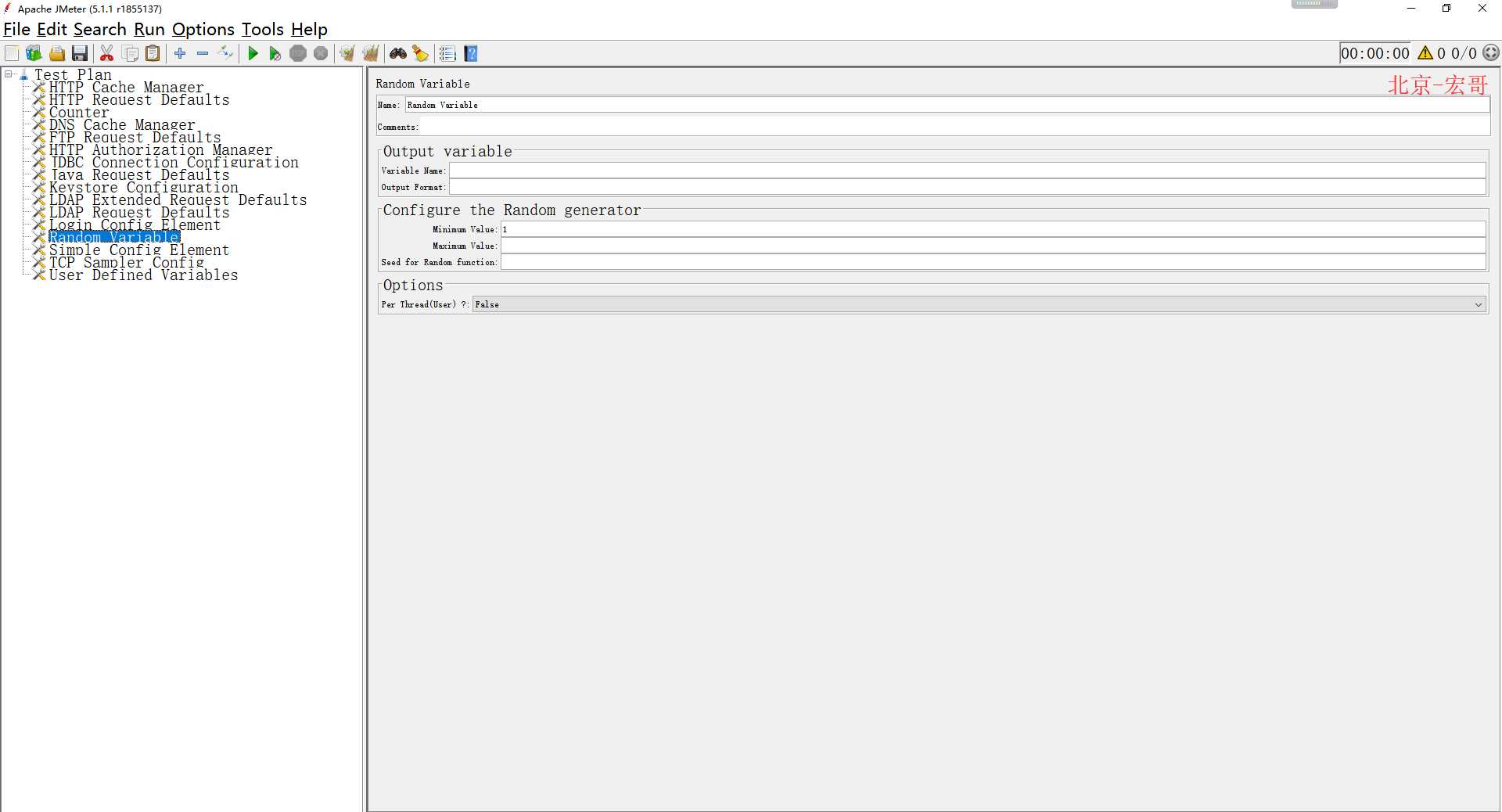Click the 00:00:00 elapsed time display

coord(1374,53)
